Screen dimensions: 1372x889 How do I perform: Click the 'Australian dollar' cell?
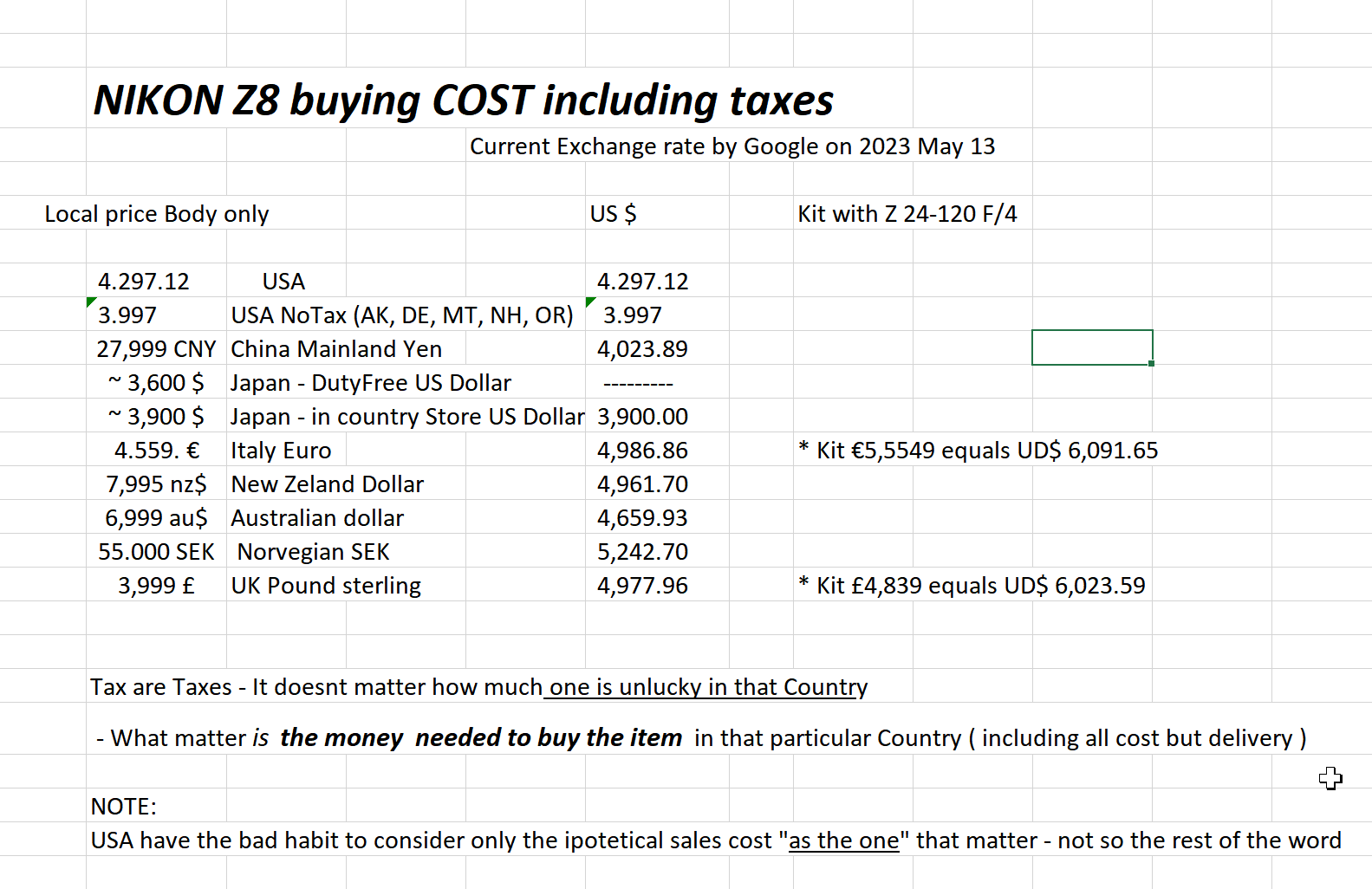click(x=317, y=518)
